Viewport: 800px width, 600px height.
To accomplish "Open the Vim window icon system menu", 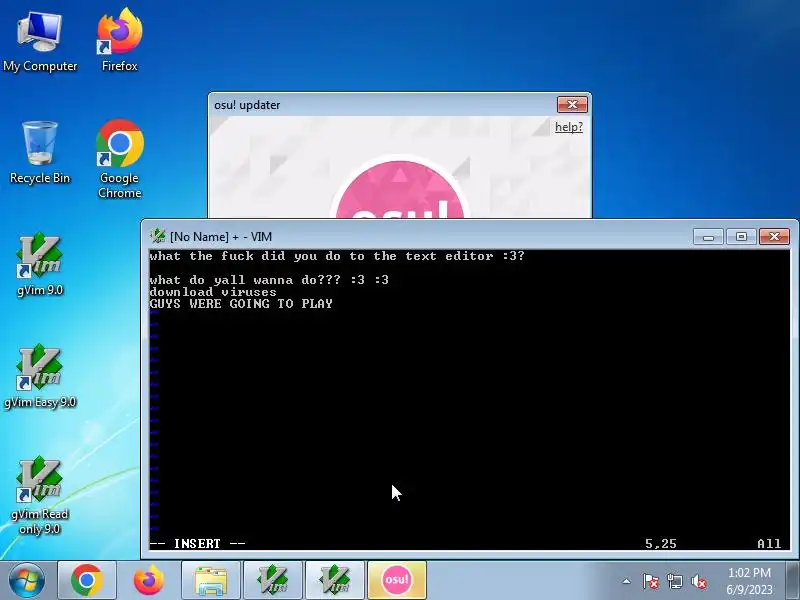I will (158, 236).
